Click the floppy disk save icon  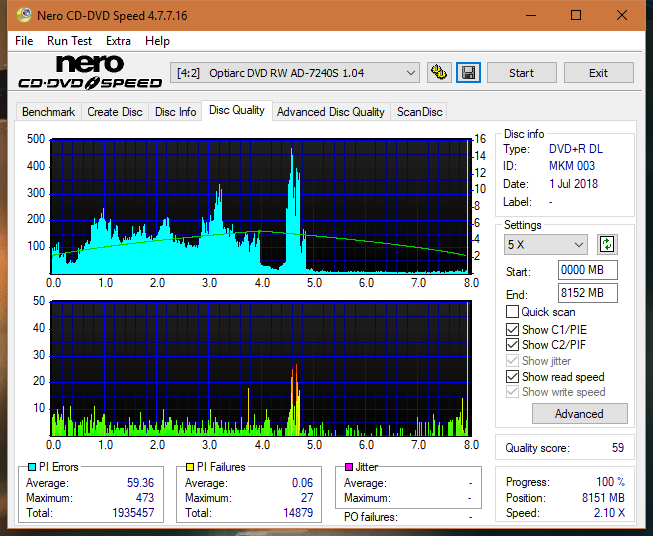(x=469, y=73)
